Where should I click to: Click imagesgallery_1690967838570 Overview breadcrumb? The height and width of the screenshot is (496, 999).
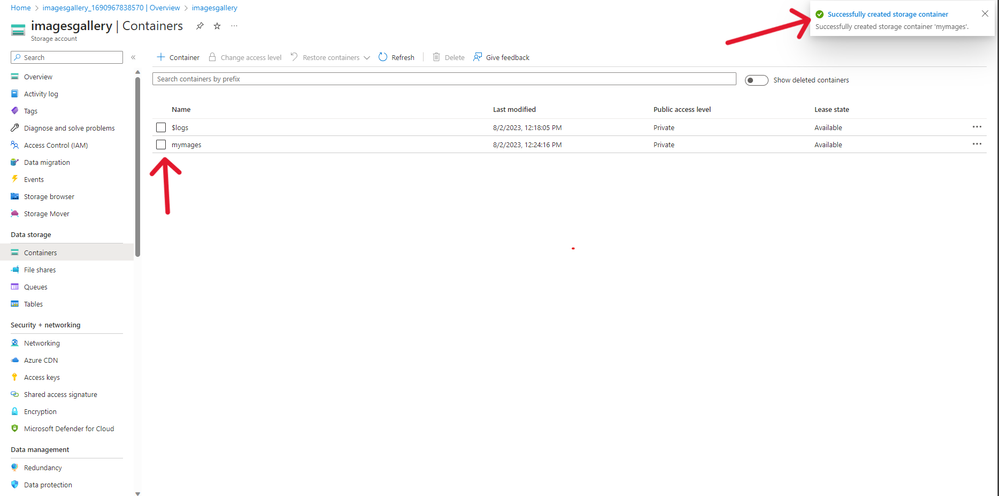point(111,8)
